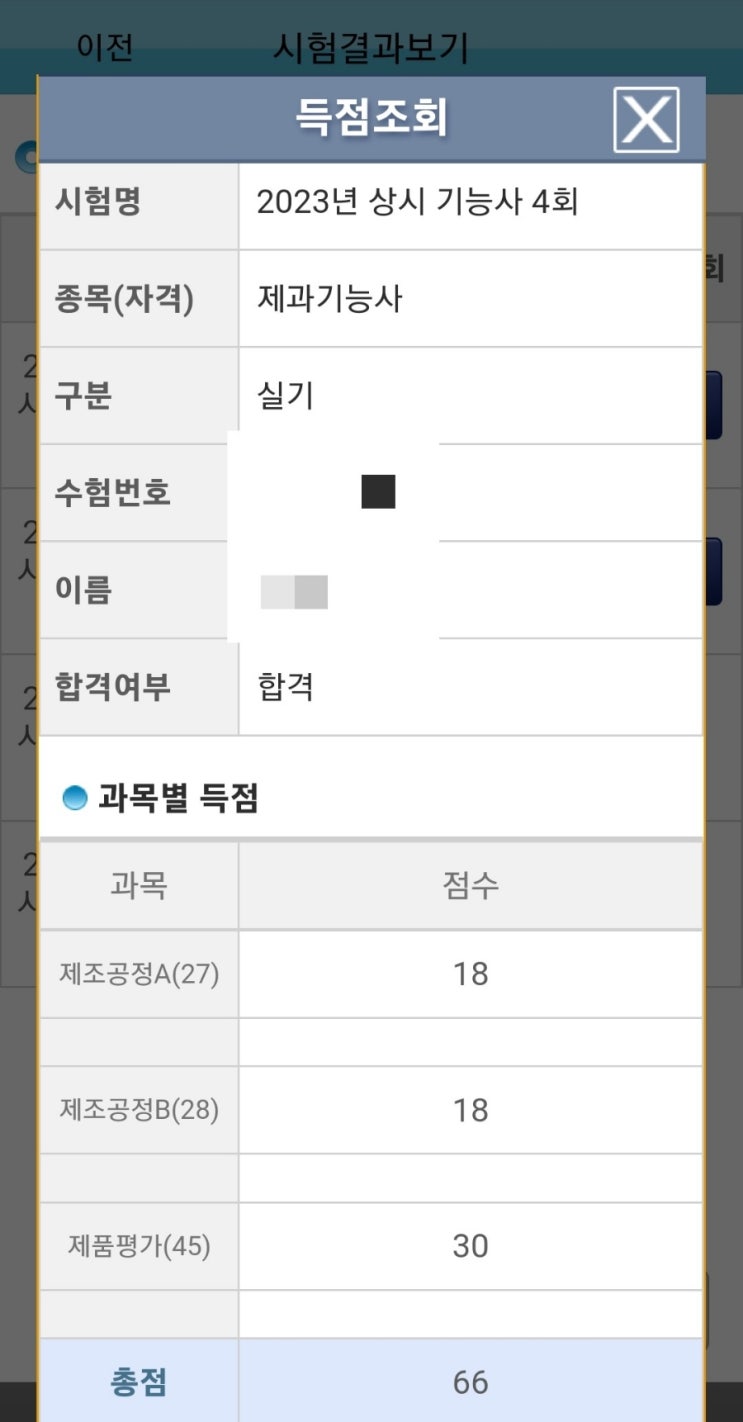Click the 과목 column header
The image size is (743, 1422).
point(139,885)
